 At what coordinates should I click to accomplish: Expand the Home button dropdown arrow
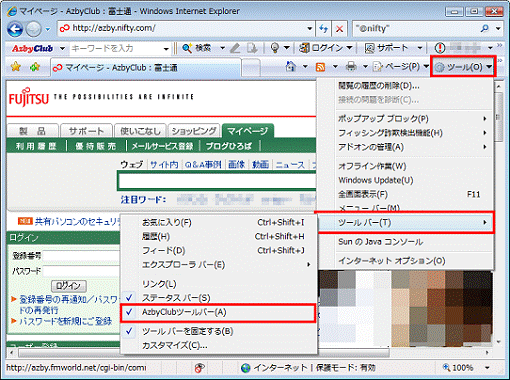click(305, 67)
